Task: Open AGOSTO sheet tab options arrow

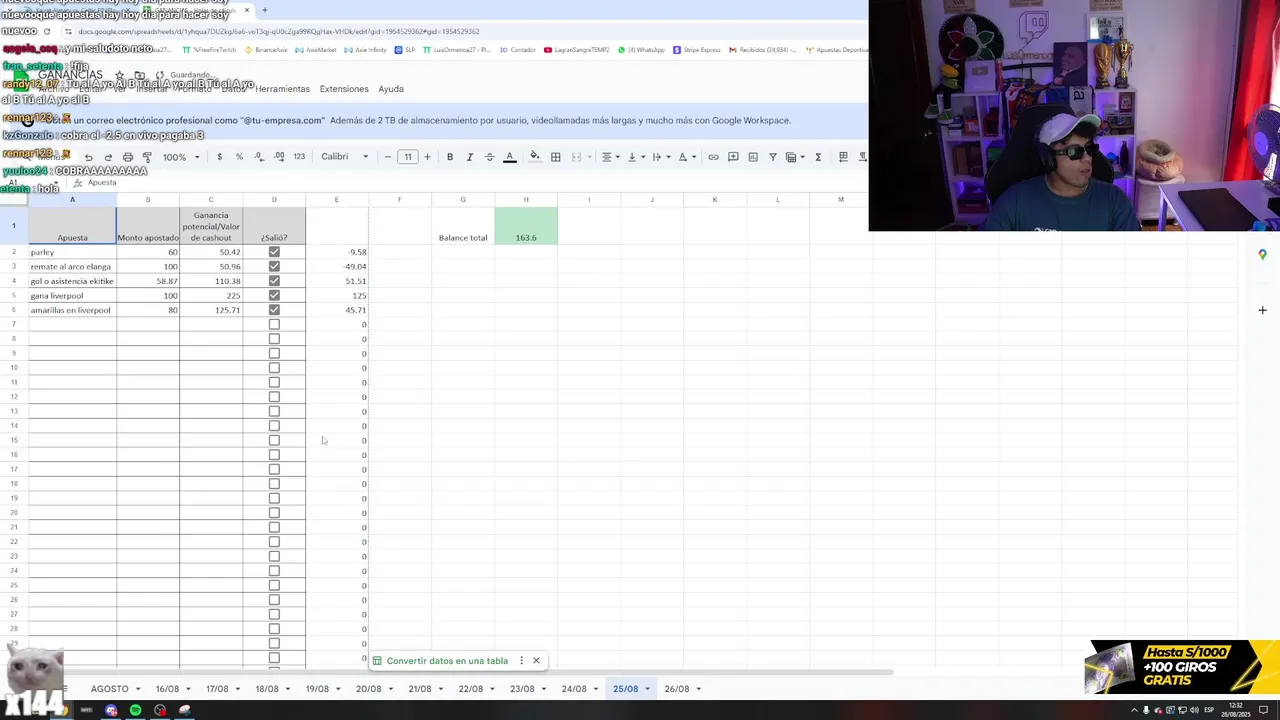Action: tap(138, 689)
